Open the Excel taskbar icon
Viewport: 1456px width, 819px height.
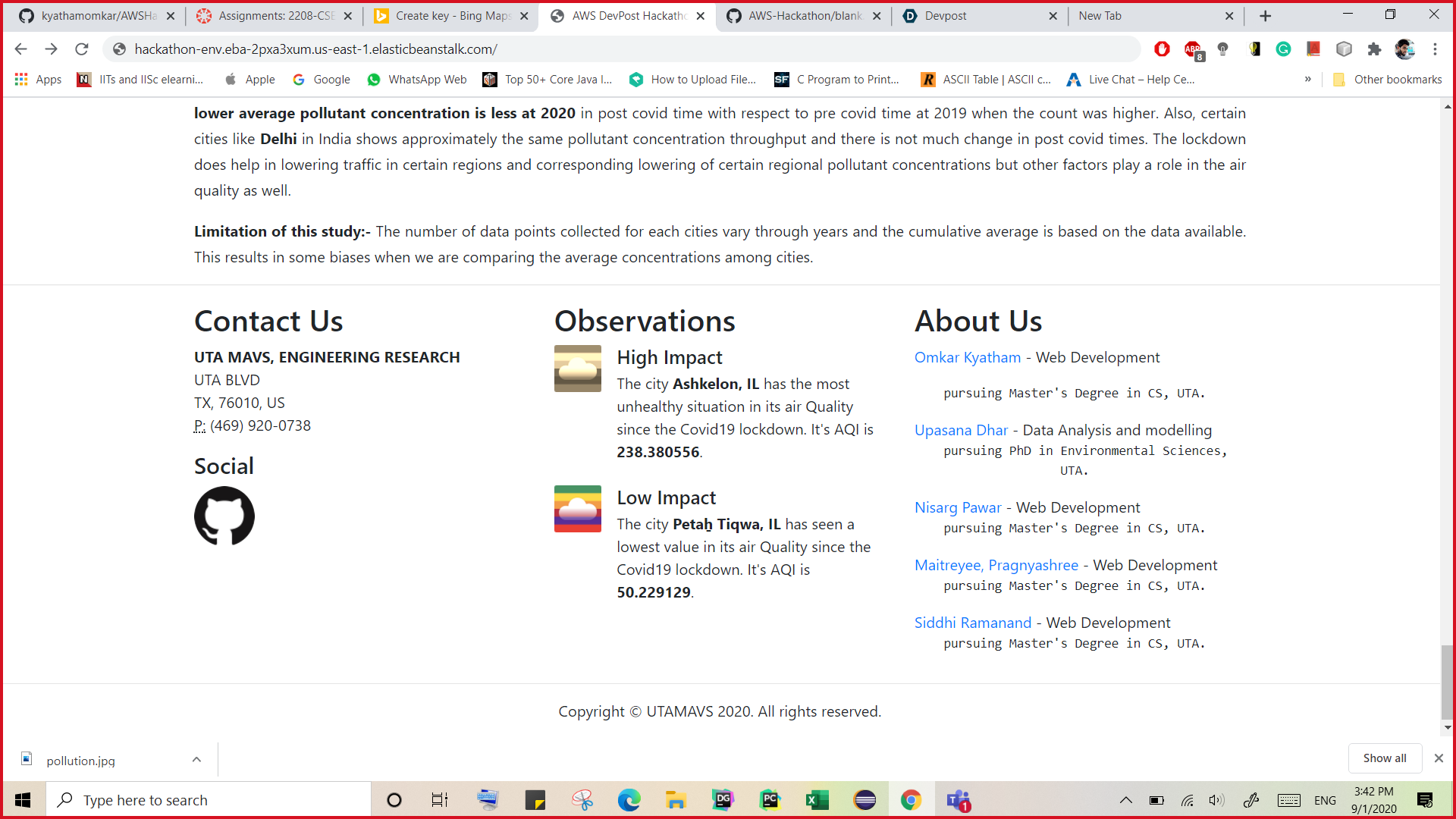coord(817,800)
